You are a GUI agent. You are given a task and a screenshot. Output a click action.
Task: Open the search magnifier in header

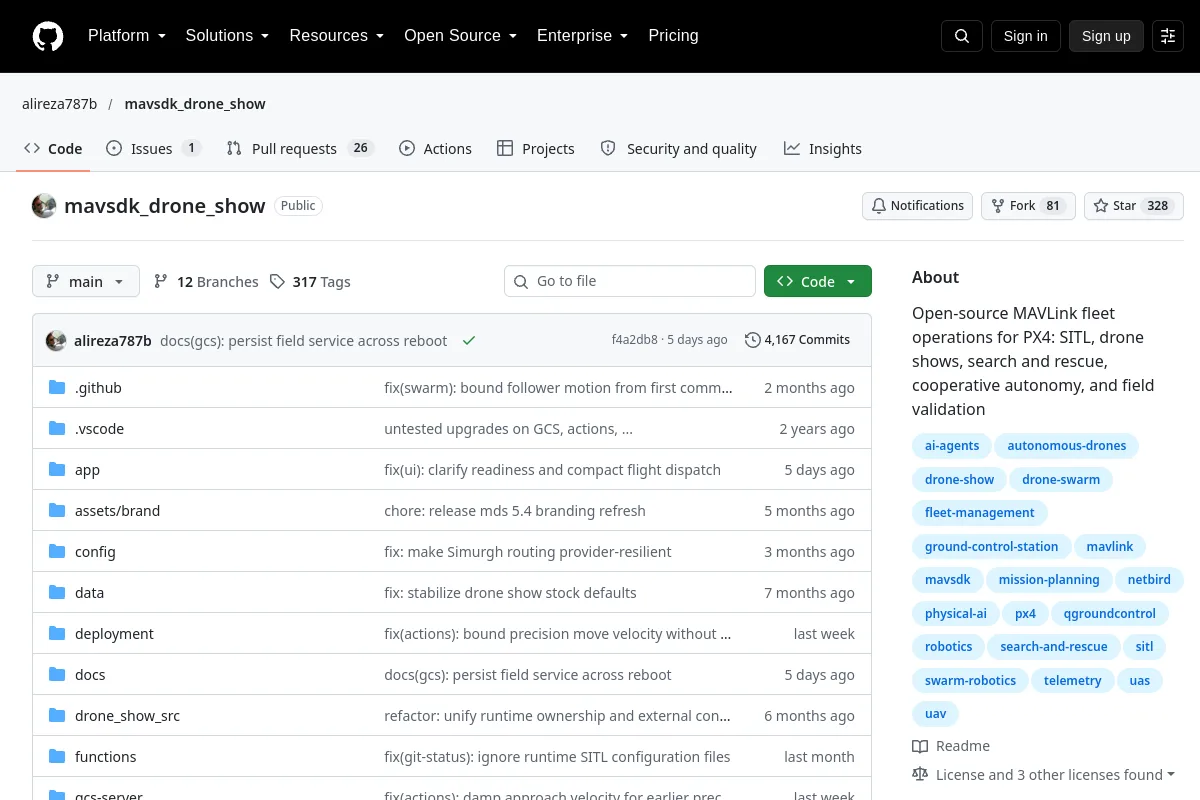point(962,36)
